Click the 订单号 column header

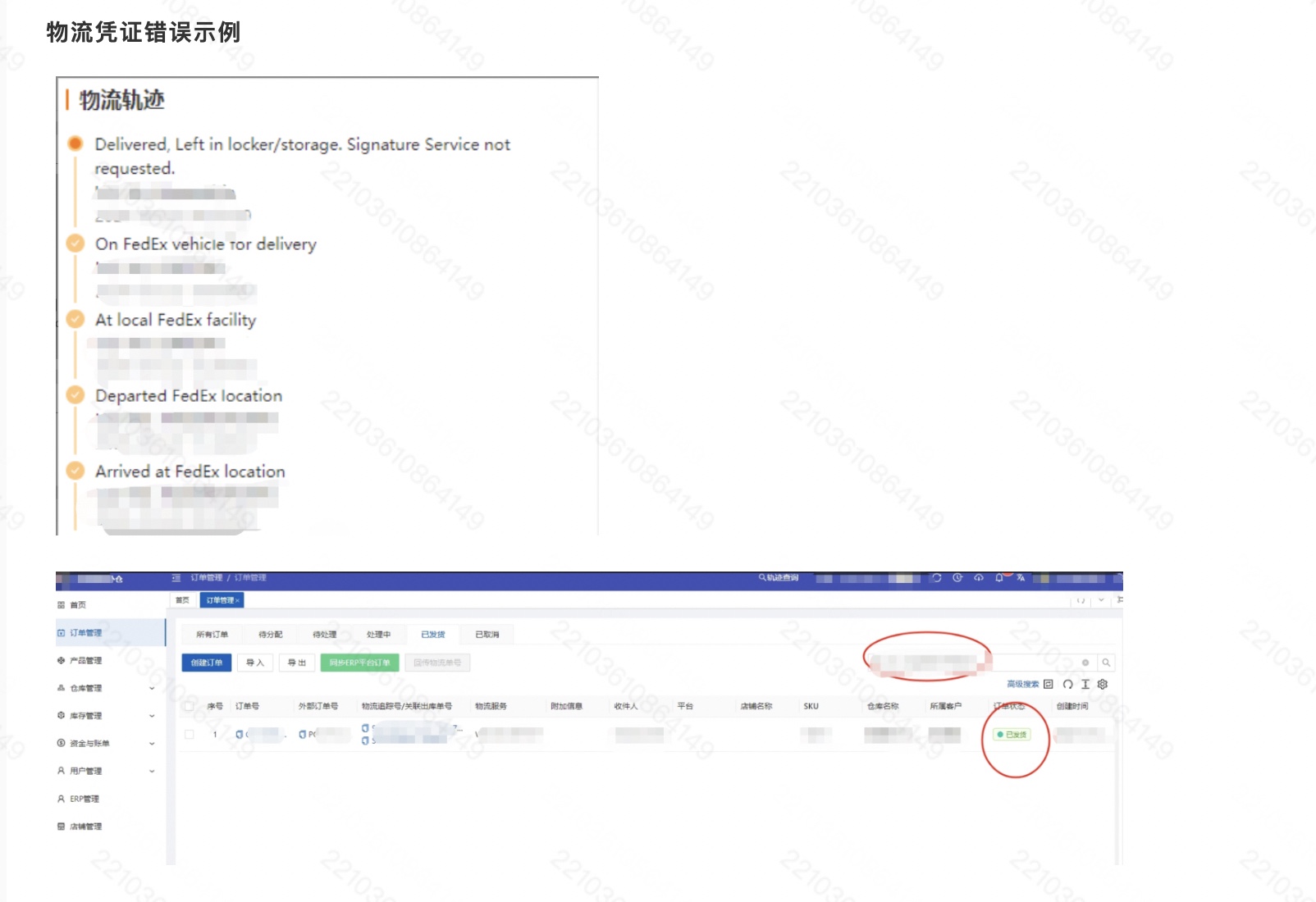click(x=248, y=706)
